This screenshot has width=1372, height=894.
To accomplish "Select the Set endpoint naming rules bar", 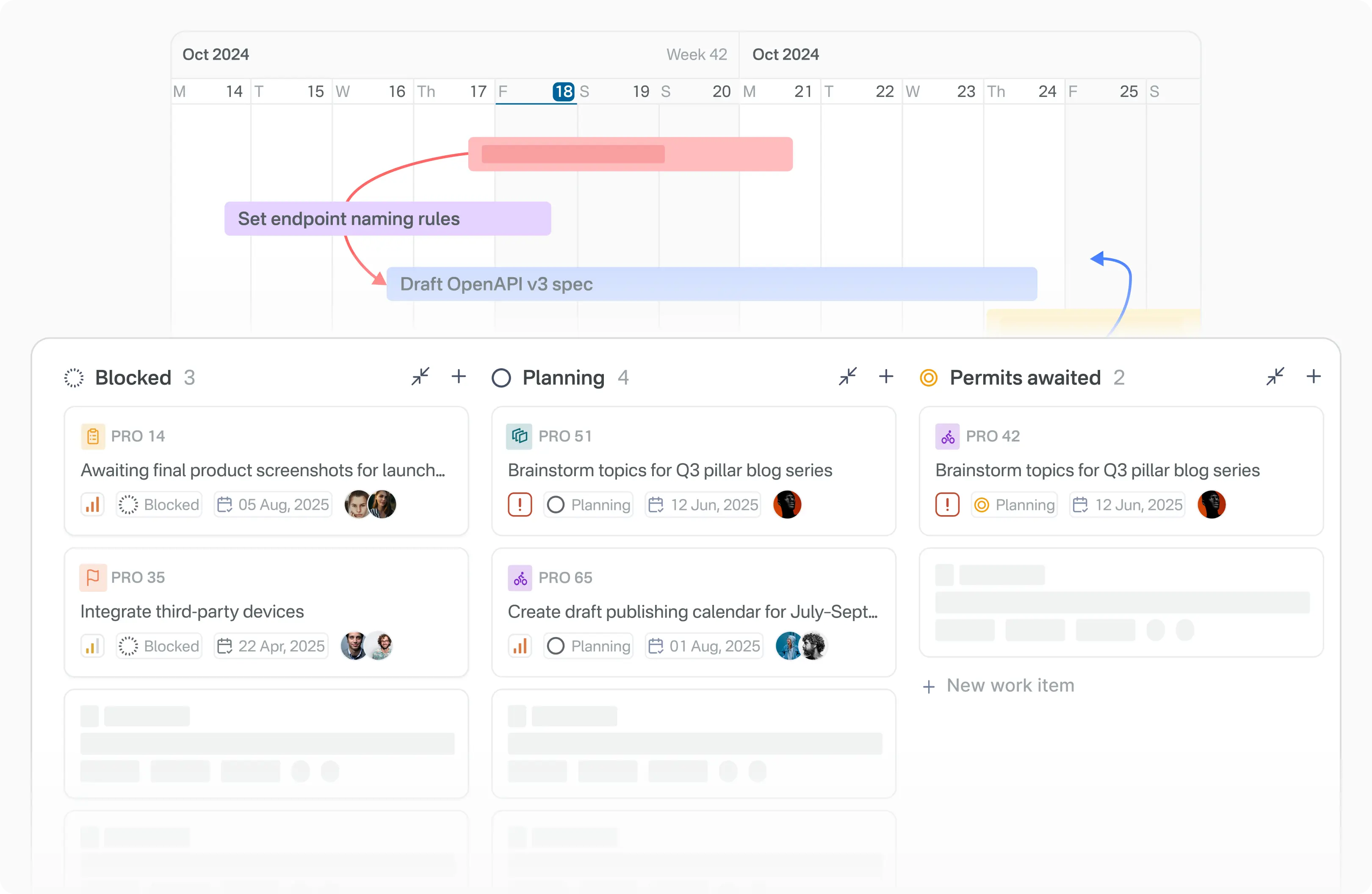I will pyautogui.click(x=387, y=218).
